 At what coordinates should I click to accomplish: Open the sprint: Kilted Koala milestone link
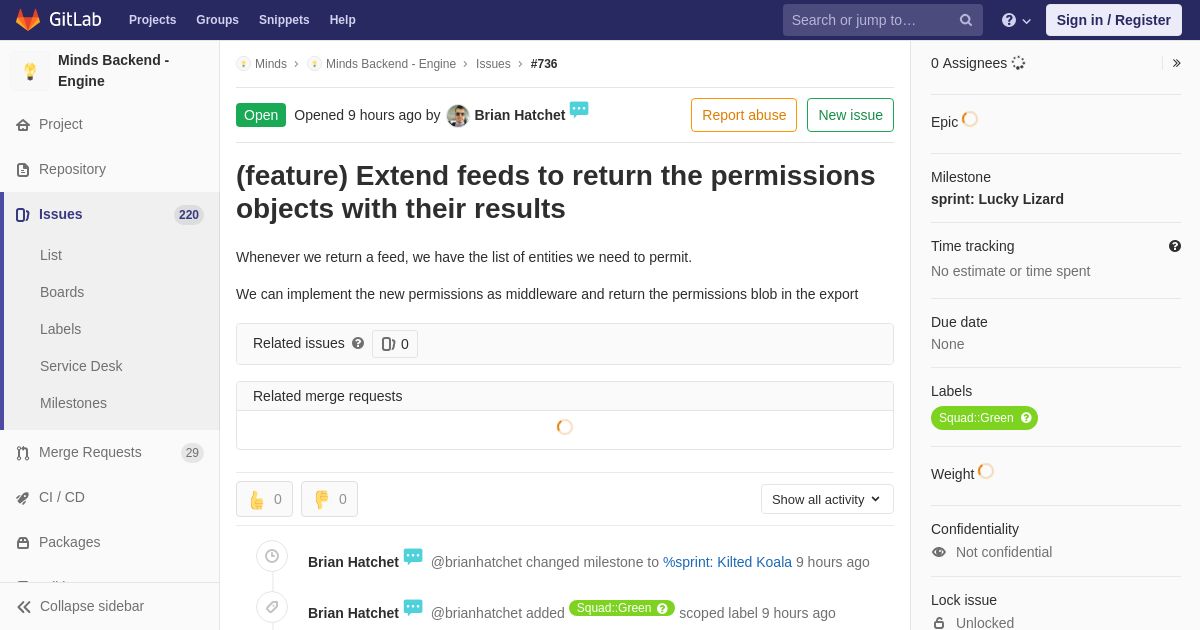(727, 562)
